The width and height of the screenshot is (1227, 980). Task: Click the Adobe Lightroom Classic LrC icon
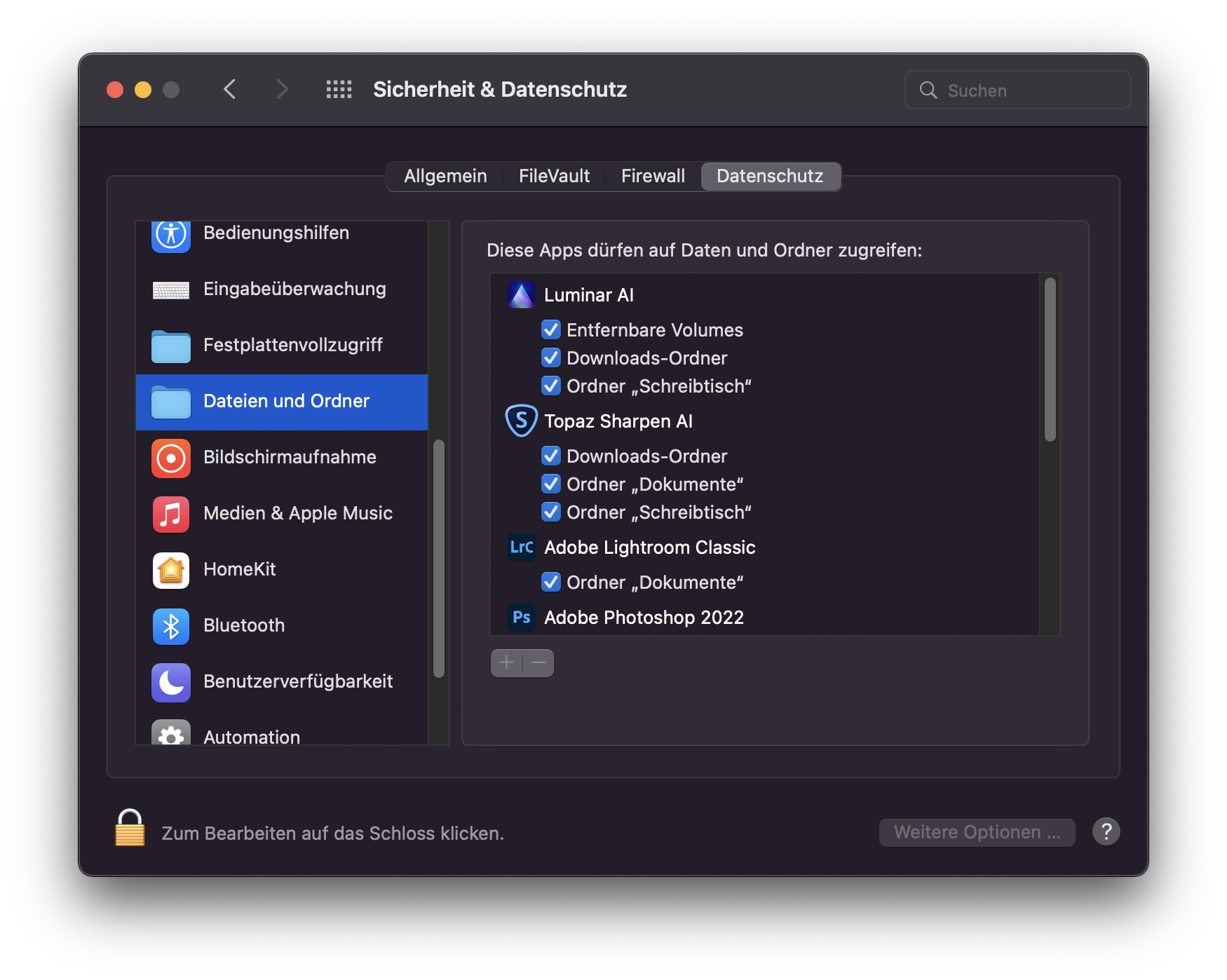coord(522,547)
